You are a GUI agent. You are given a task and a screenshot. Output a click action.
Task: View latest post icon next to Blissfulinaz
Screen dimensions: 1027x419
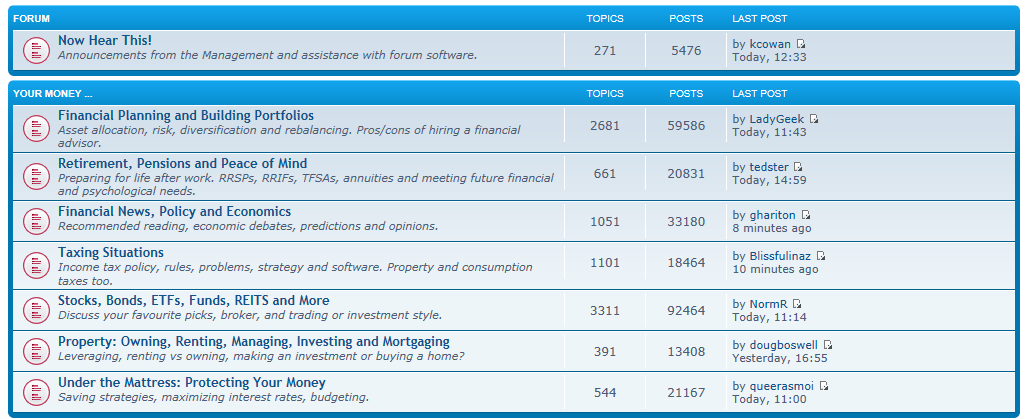(x=821, y=256)
